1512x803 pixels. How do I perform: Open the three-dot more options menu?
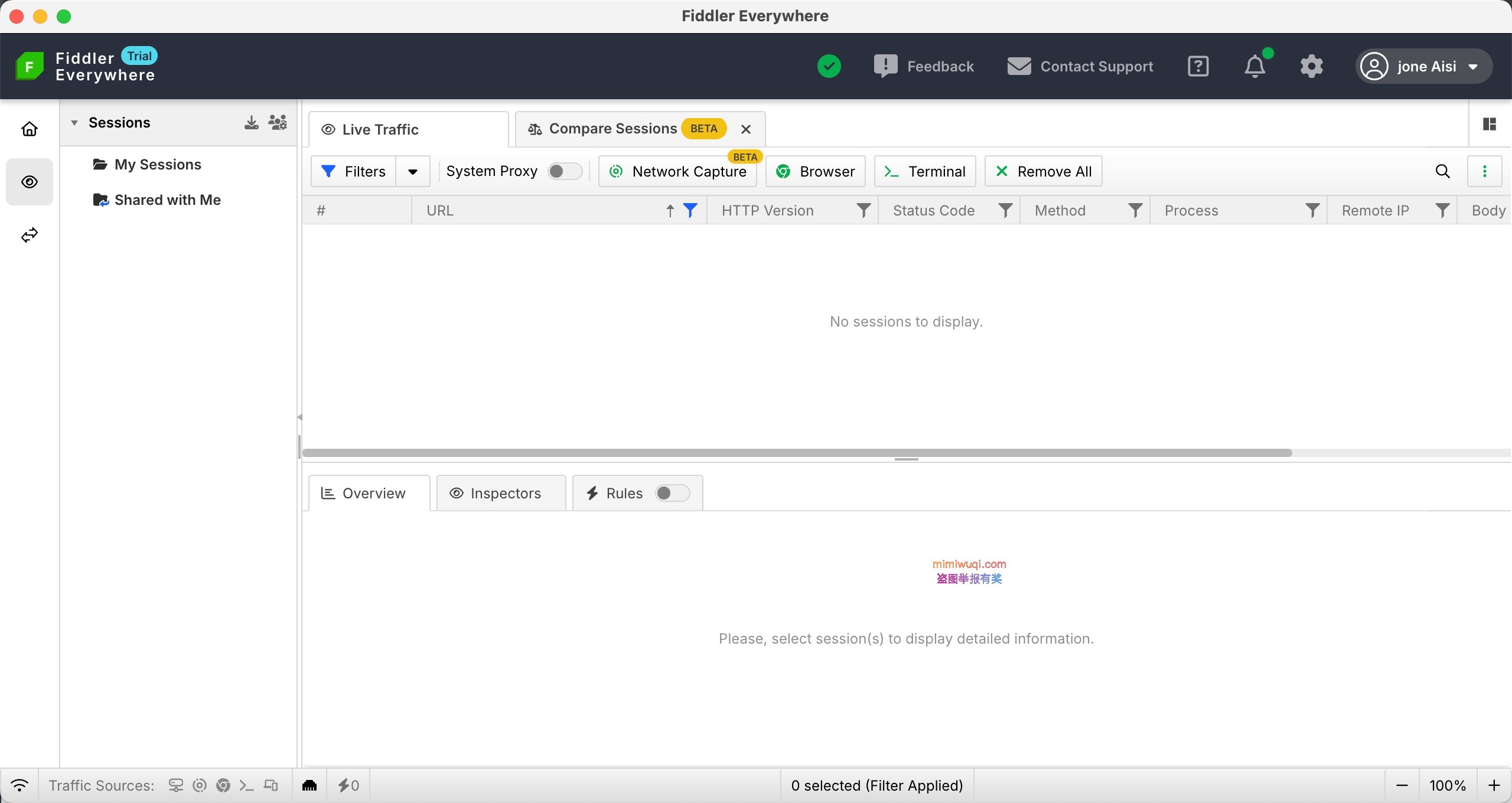tap(1485, 171)
